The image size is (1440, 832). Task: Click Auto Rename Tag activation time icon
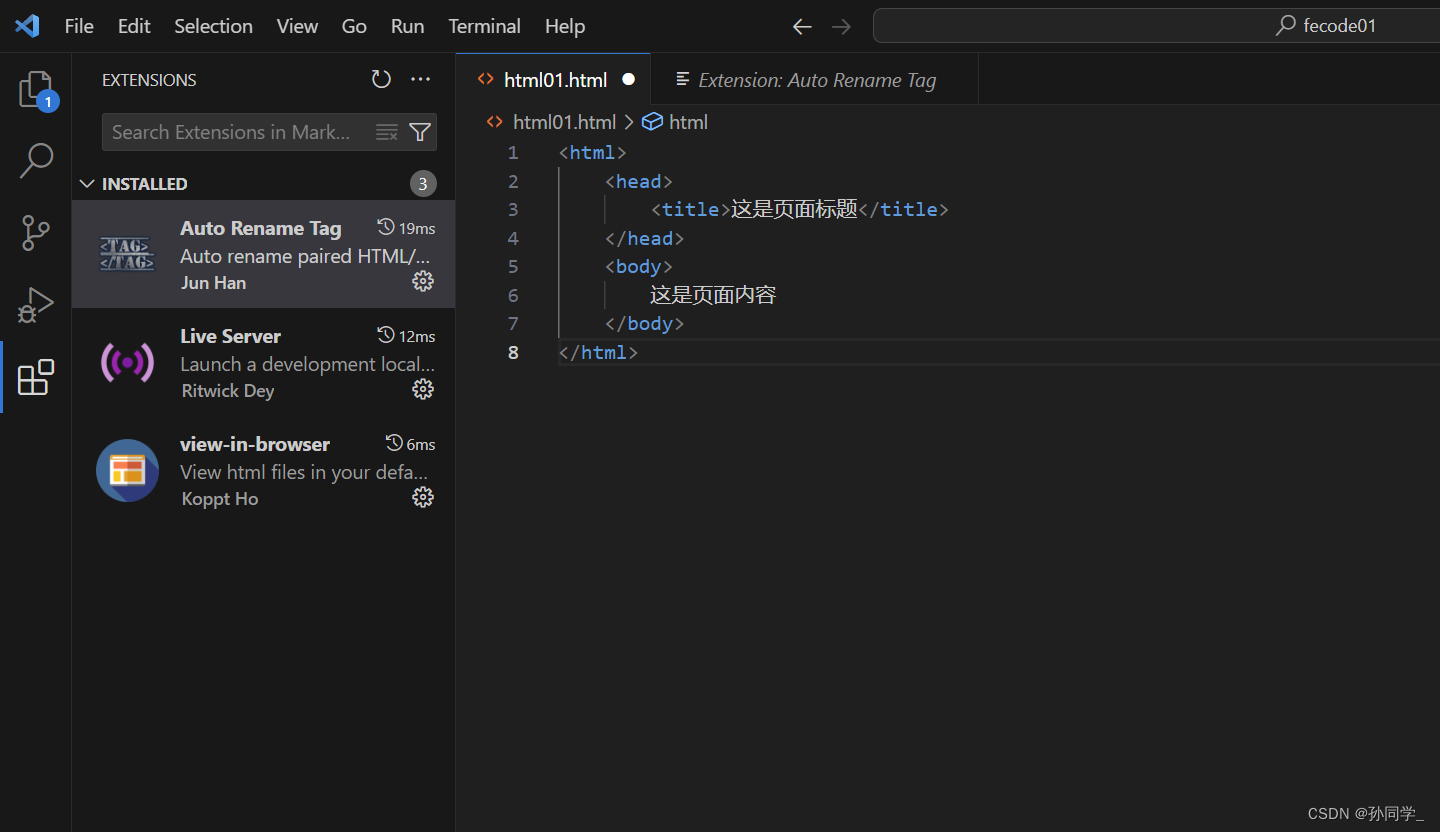386,227
